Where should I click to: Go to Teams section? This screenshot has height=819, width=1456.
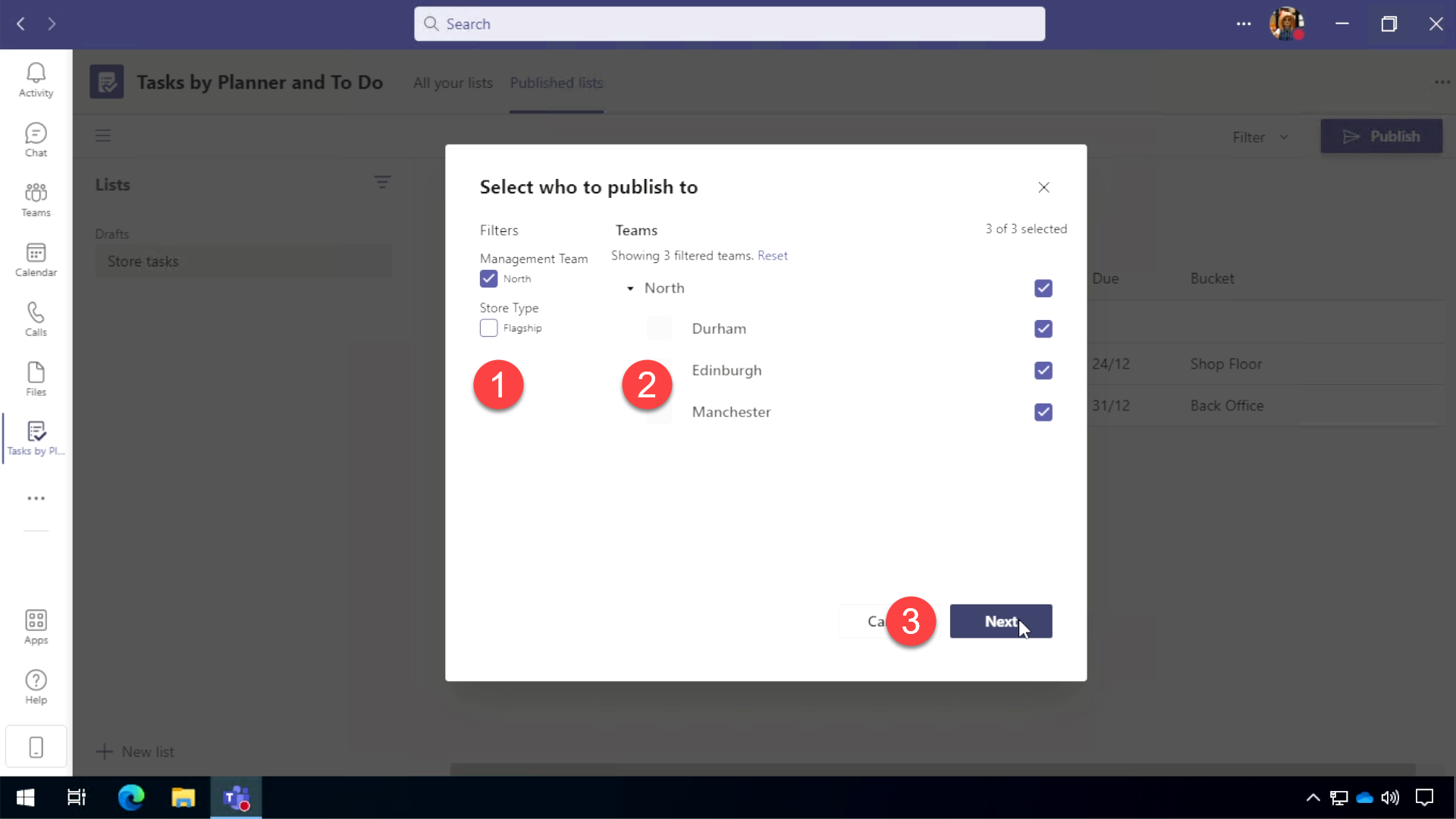(35, 199)
